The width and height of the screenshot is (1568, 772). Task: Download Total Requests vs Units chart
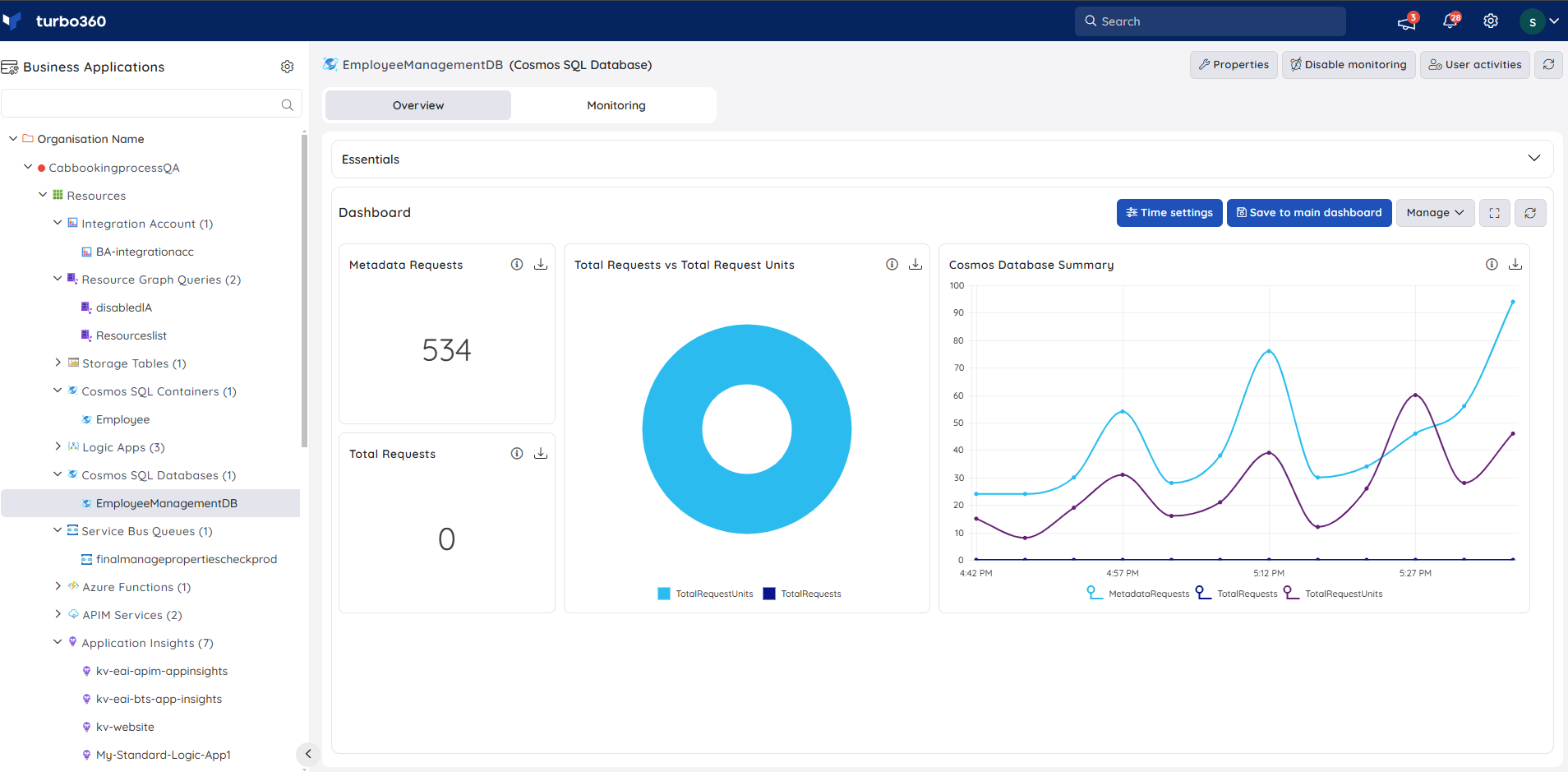click(915, 264)
